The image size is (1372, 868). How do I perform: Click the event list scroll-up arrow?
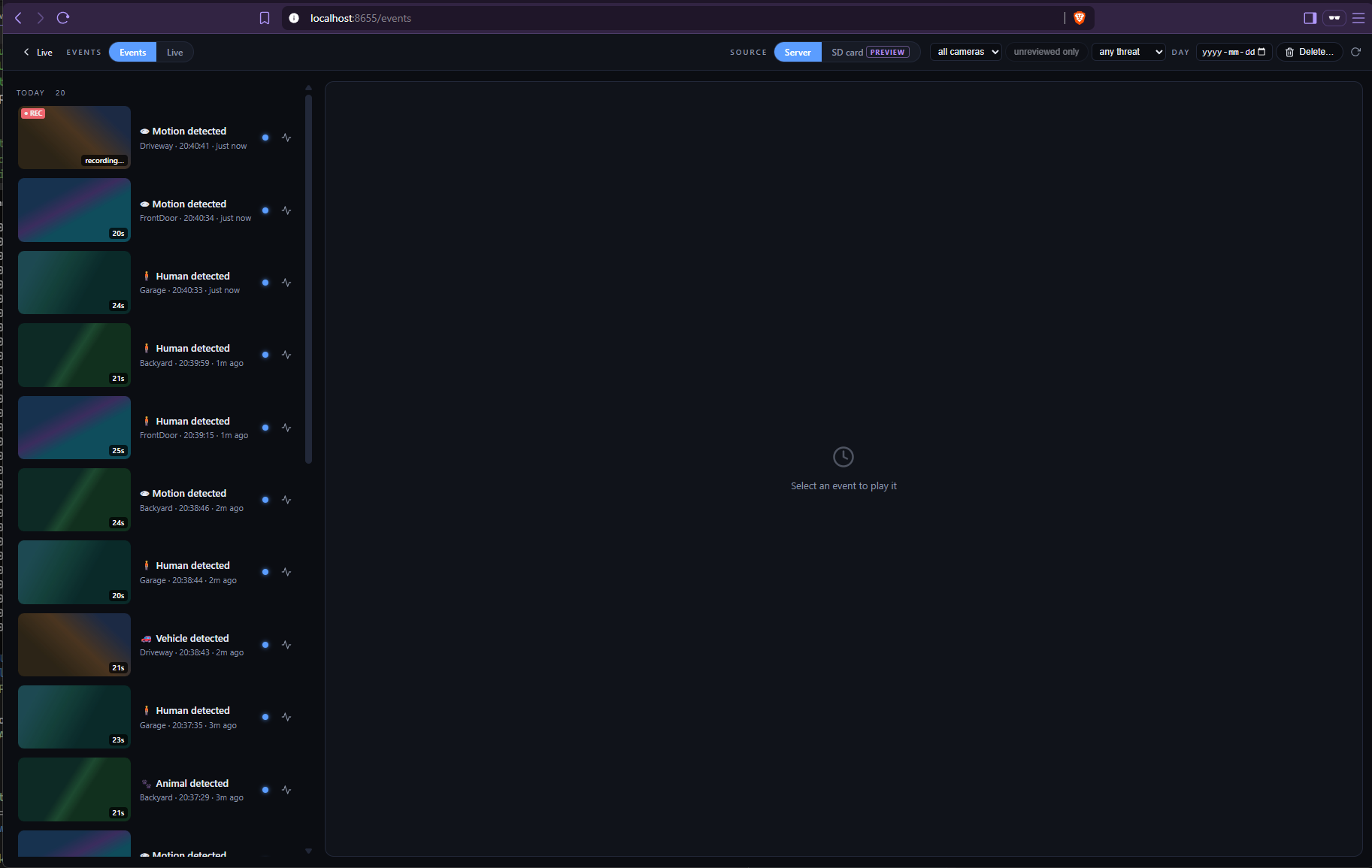pos(308,88)
